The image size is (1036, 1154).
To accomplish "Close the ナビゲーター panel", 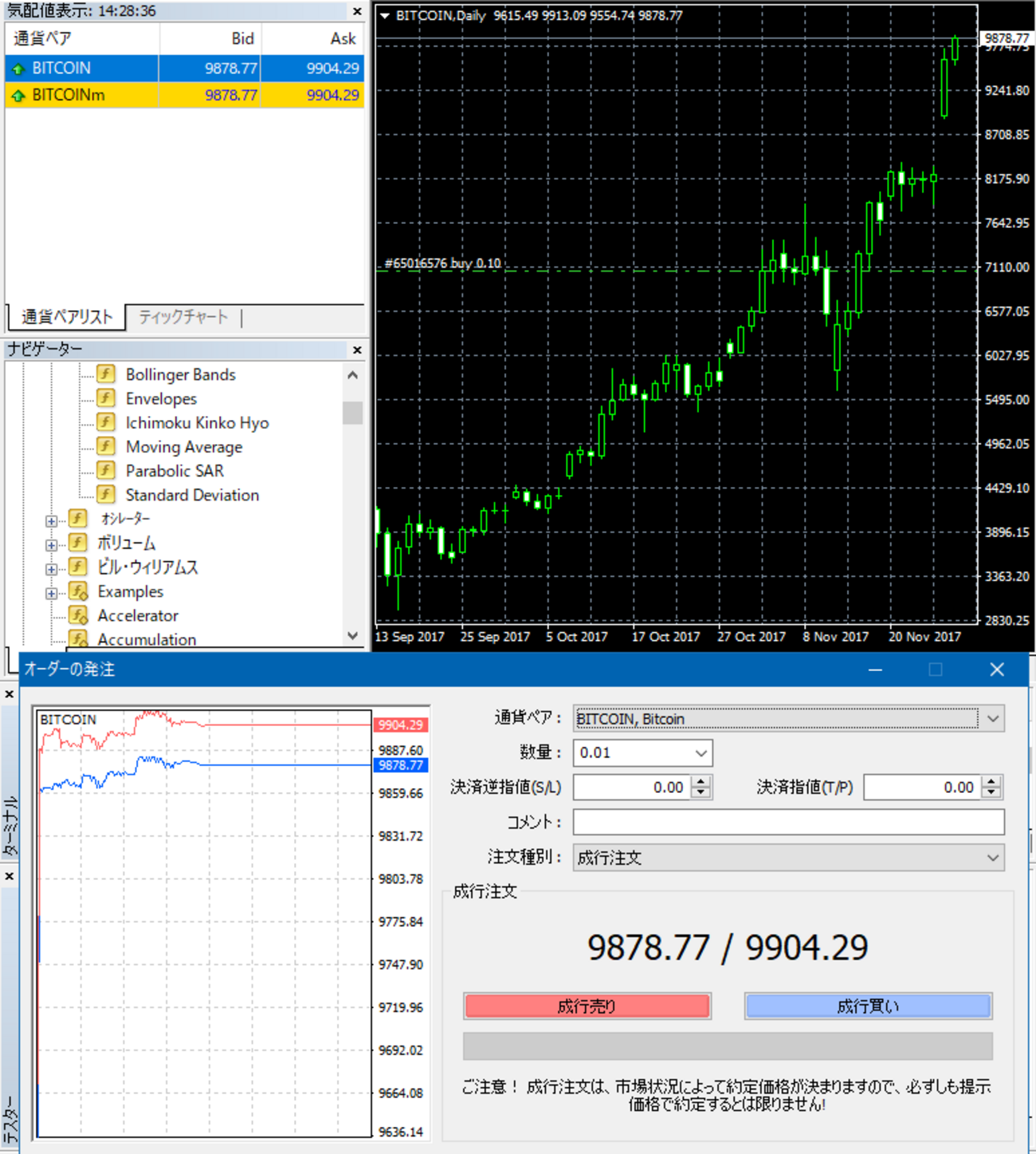I will 357,350.
